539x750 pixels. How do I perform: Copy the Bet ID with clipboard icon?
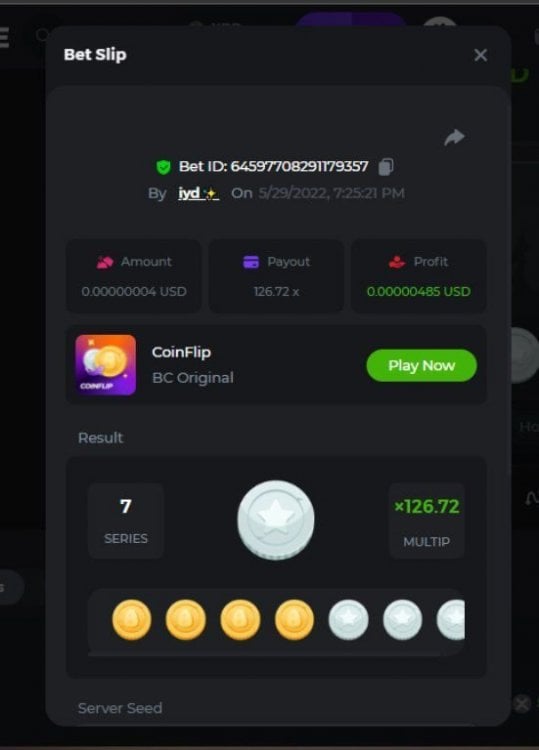386,166
